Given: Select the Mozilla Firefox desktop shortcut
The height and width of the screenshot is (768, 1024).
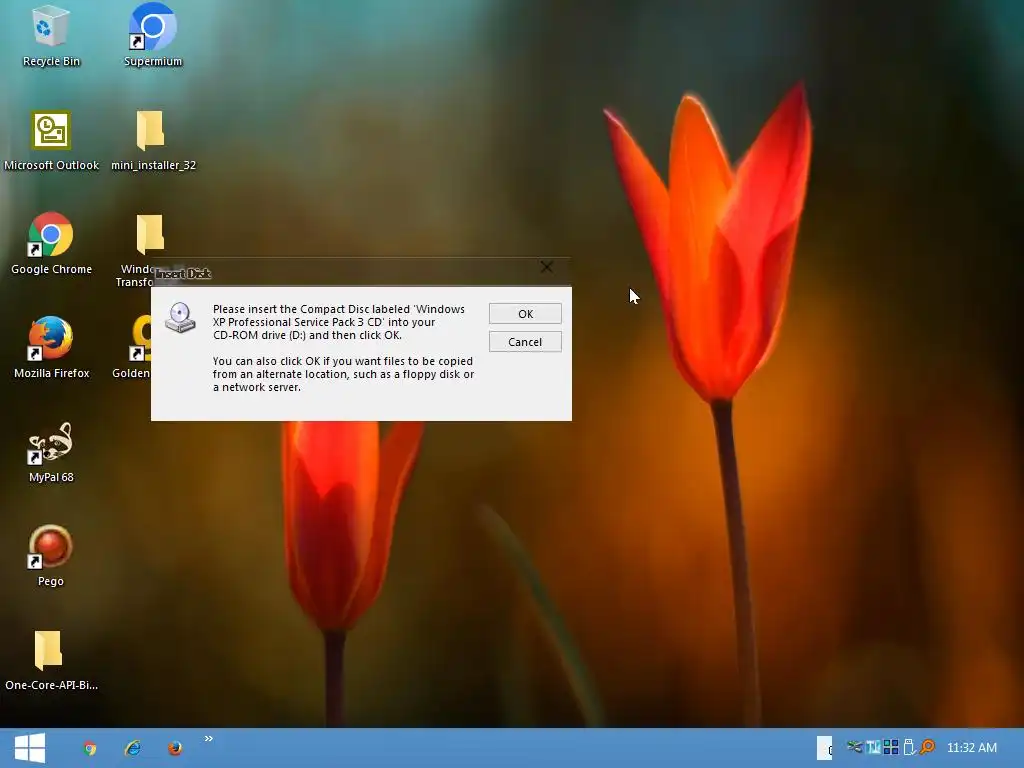Looking at the screenshot, I should tap(51, 348).
